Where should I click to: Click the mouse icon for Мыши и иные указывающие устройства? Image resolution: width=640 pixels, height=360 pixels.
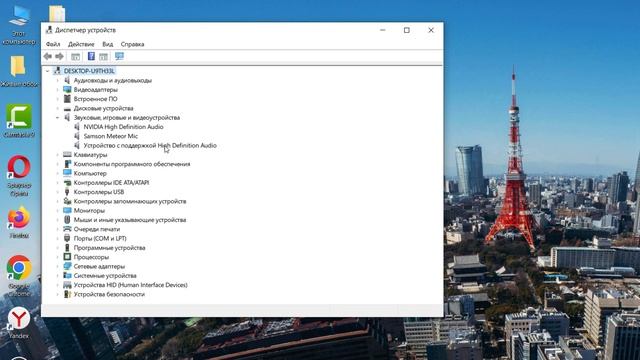67,220
